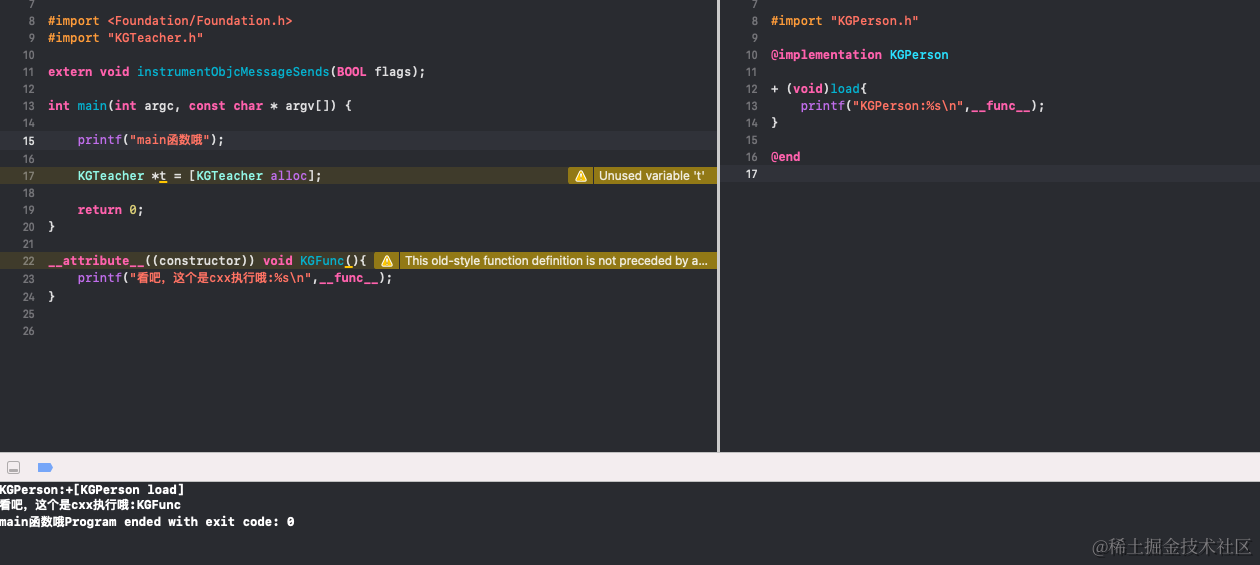Click console output line "KGPerson:+[KGPerson load]"
Screen dimensions: 1260x565
tap(92, 490)
